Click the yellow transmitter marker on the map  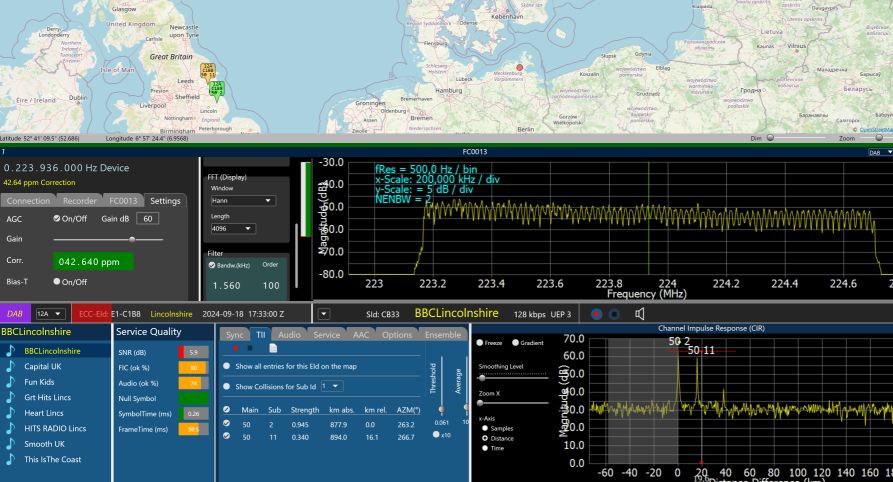208,71
